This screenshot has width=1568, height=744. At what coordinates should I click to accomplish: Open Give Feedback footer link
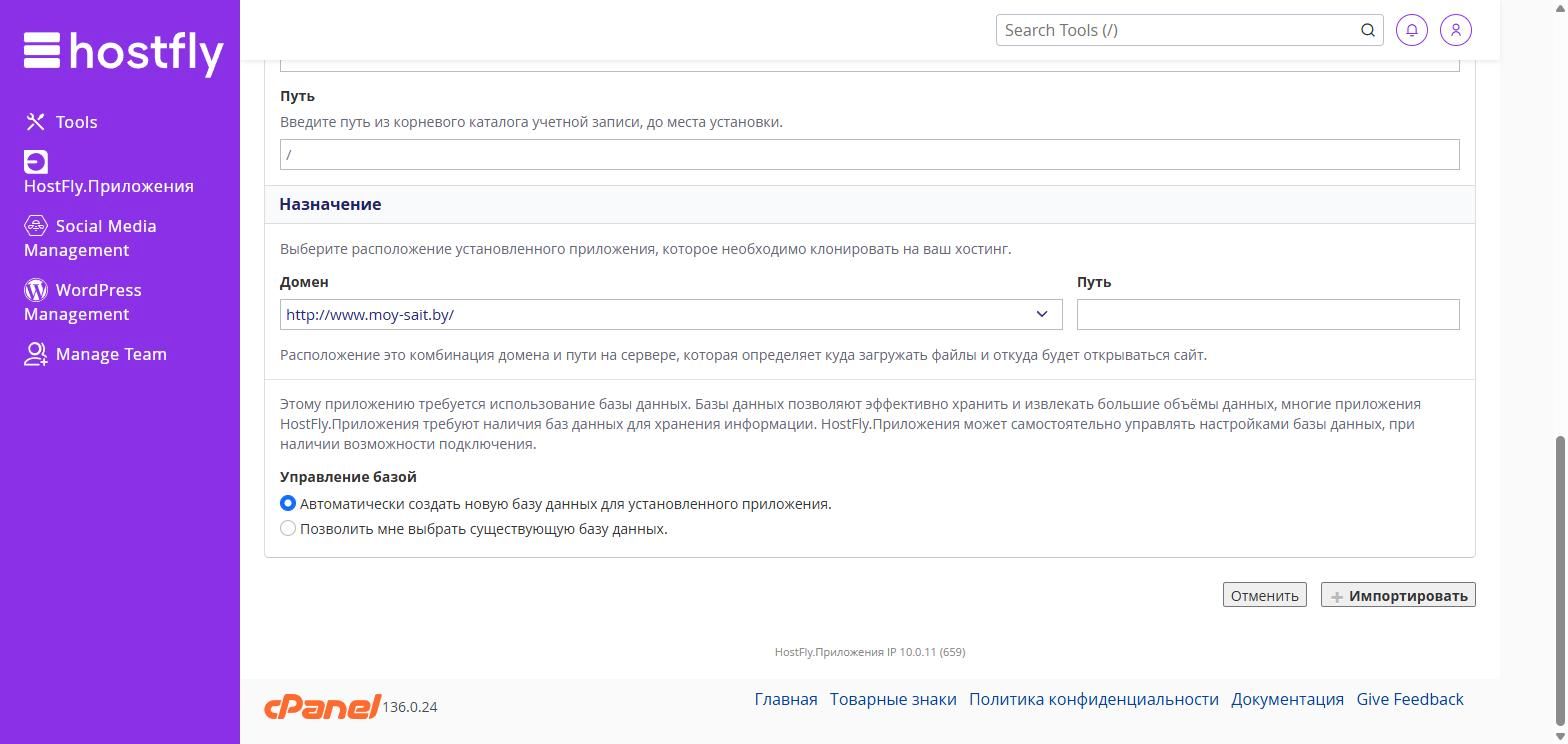pyautogui.click(x=1410, y=699)
